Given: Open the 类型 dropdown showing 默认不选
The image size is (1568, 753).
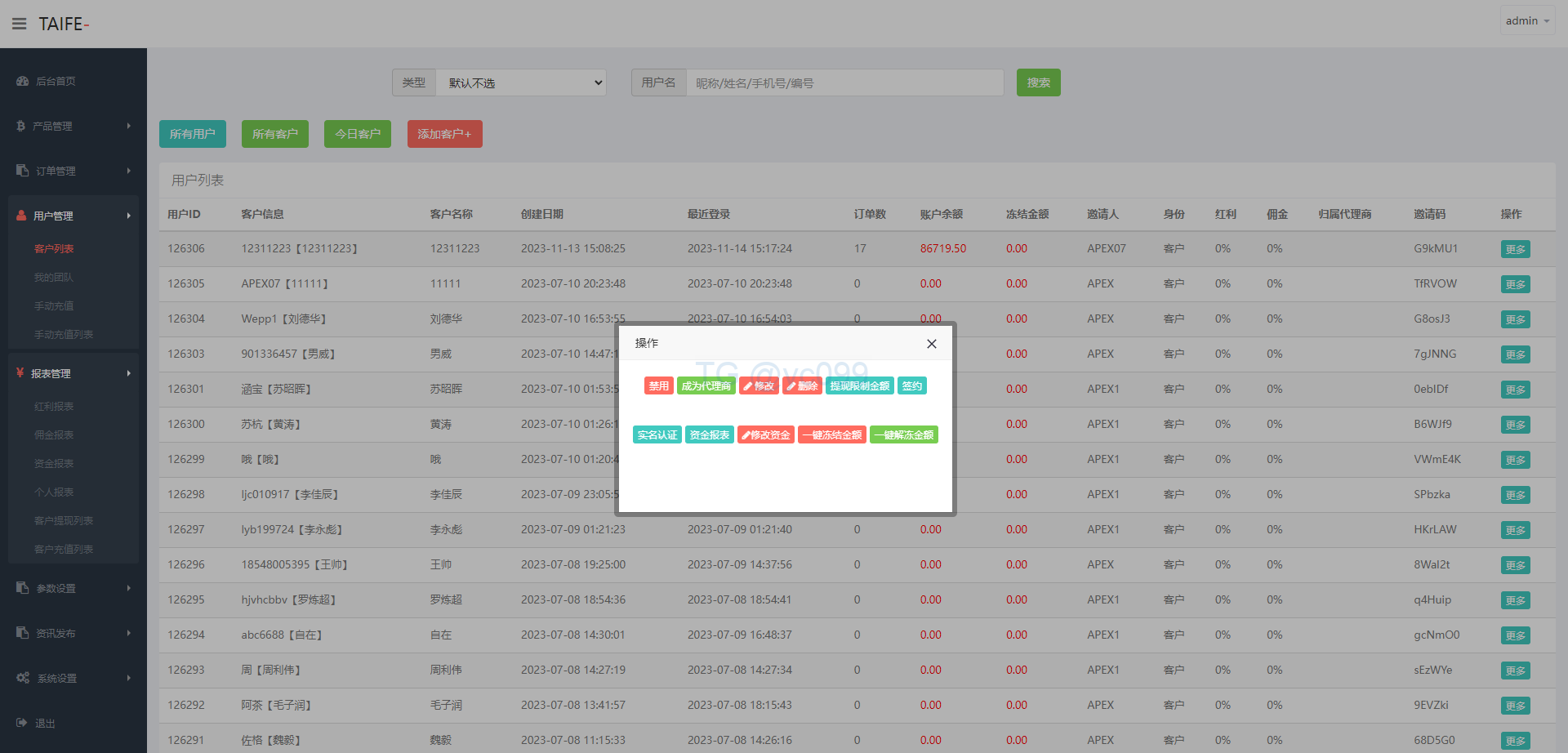Looking at the screenshot, I should click(x=521, y=82).
